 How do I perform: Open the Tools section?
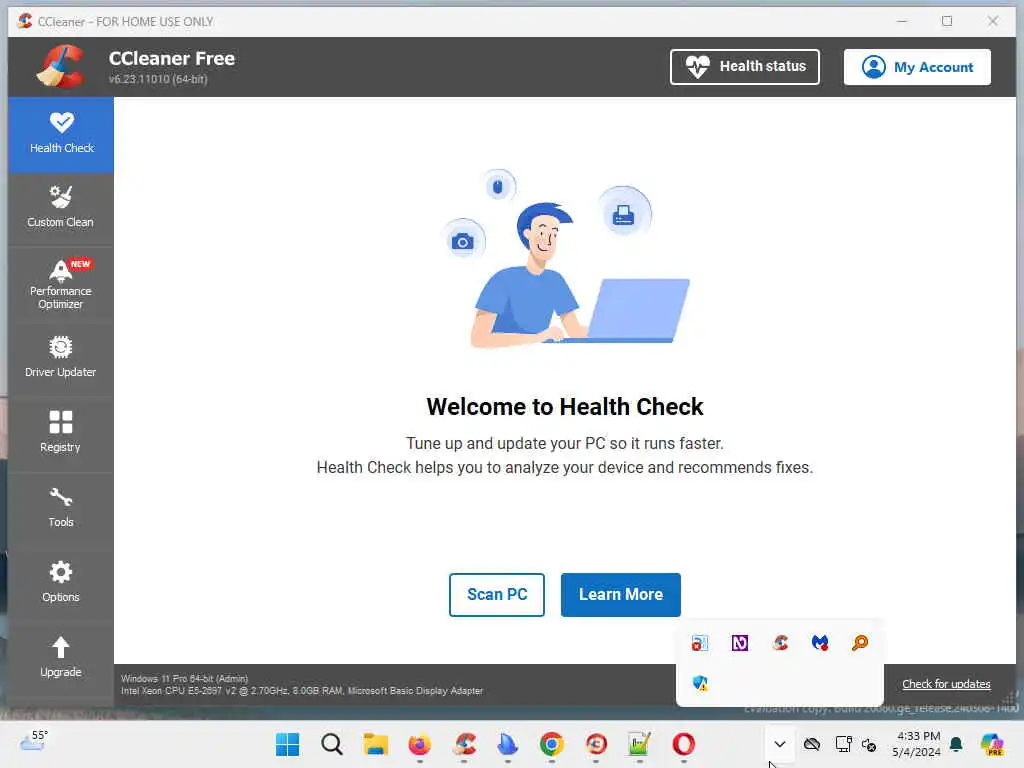click(x=61, y=509)
